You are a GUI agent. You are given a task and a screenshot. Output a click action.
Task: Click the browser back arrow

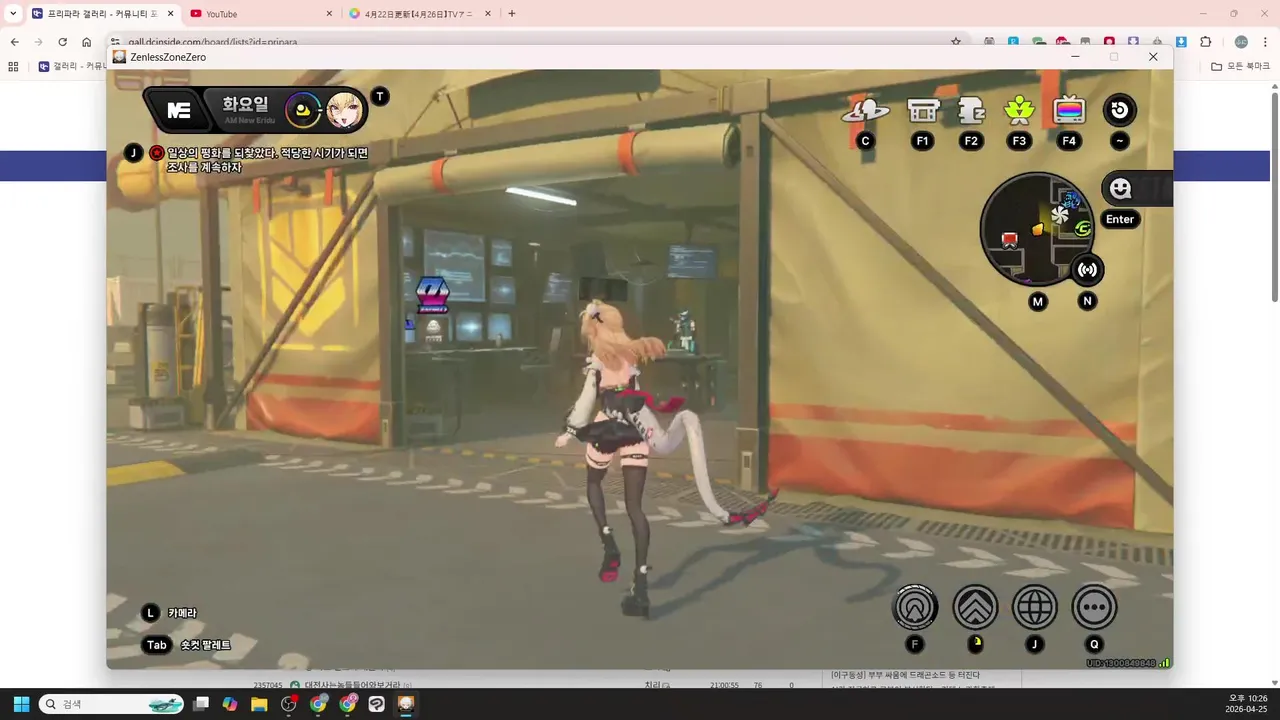point(14,42)
